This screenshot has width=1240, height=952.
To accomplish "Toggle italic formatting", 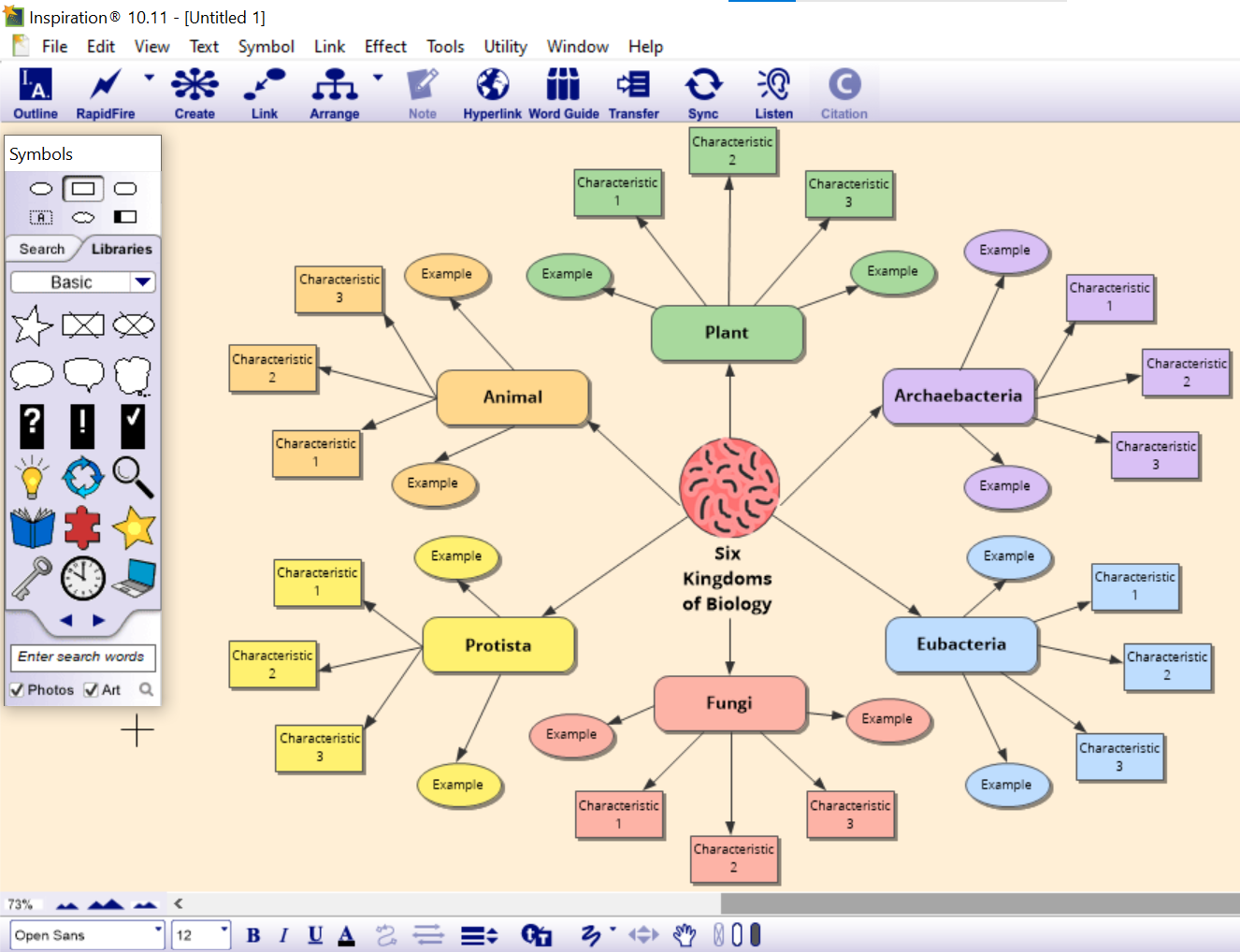I will (x=283, y=934).
